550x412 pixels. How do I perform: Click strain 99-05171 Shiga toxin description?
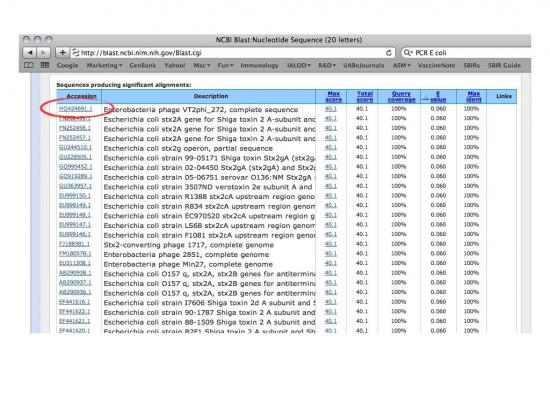pyautogui.click(x=209, y=158)
